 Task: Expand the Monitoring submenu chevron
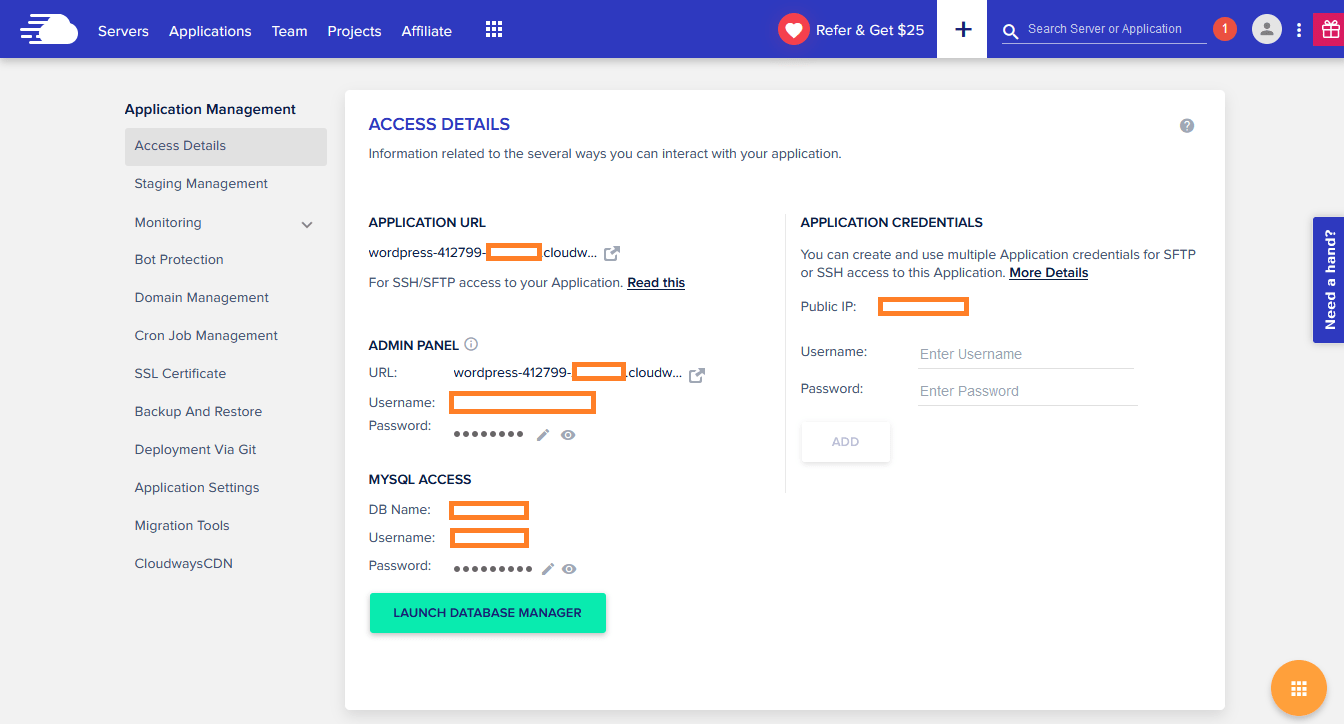(x=307, y=224)
